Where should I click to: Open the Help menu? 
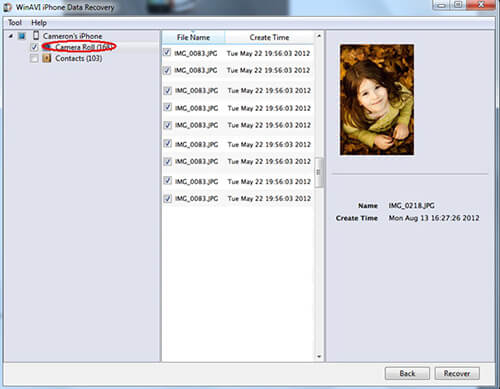[x=39, y=23]
